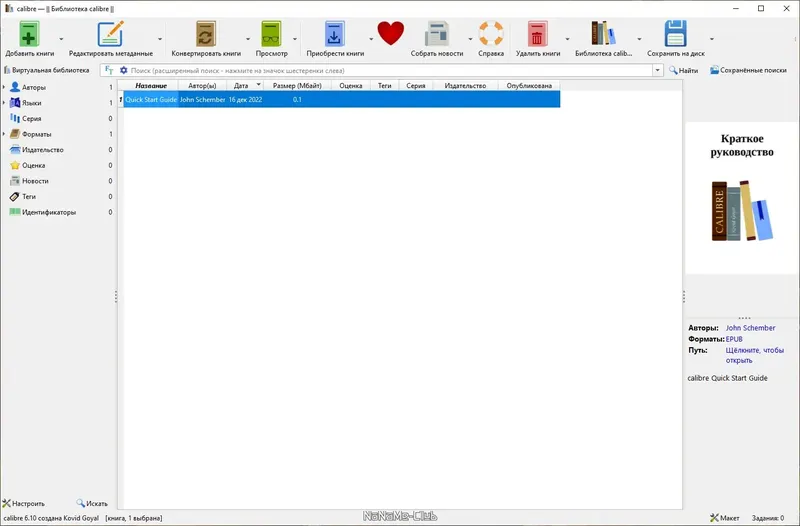Click the Сохранить на диск (Save to disk) floppy icon
Screen dimensions: 800x526
(676, 34)
